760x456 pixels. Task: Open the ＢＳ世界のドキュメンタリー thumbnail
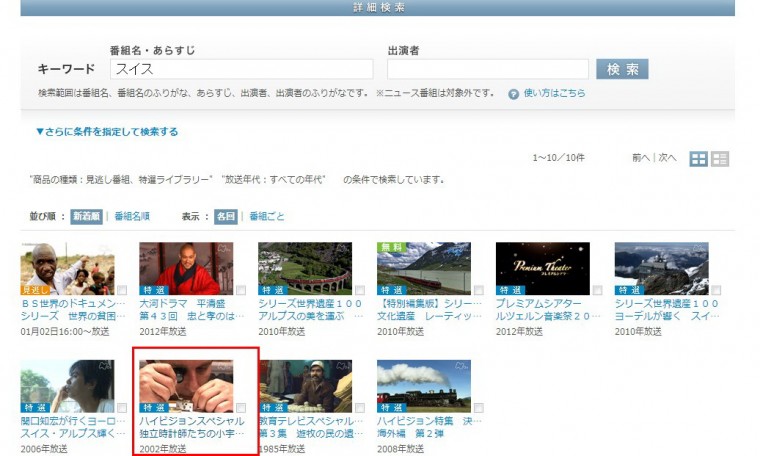pos(67,268)
